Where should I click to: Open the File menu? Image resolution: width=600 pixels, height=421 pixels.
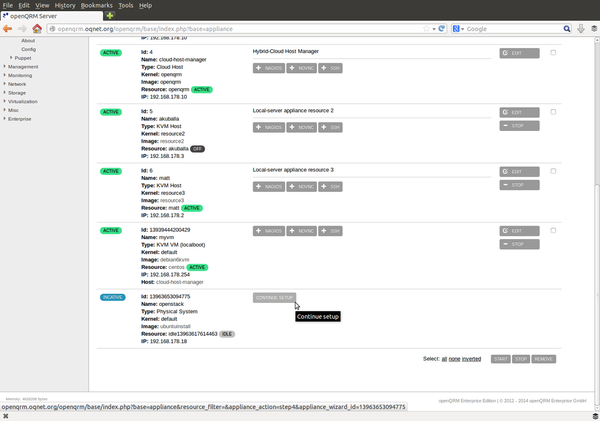click(8, 5)
